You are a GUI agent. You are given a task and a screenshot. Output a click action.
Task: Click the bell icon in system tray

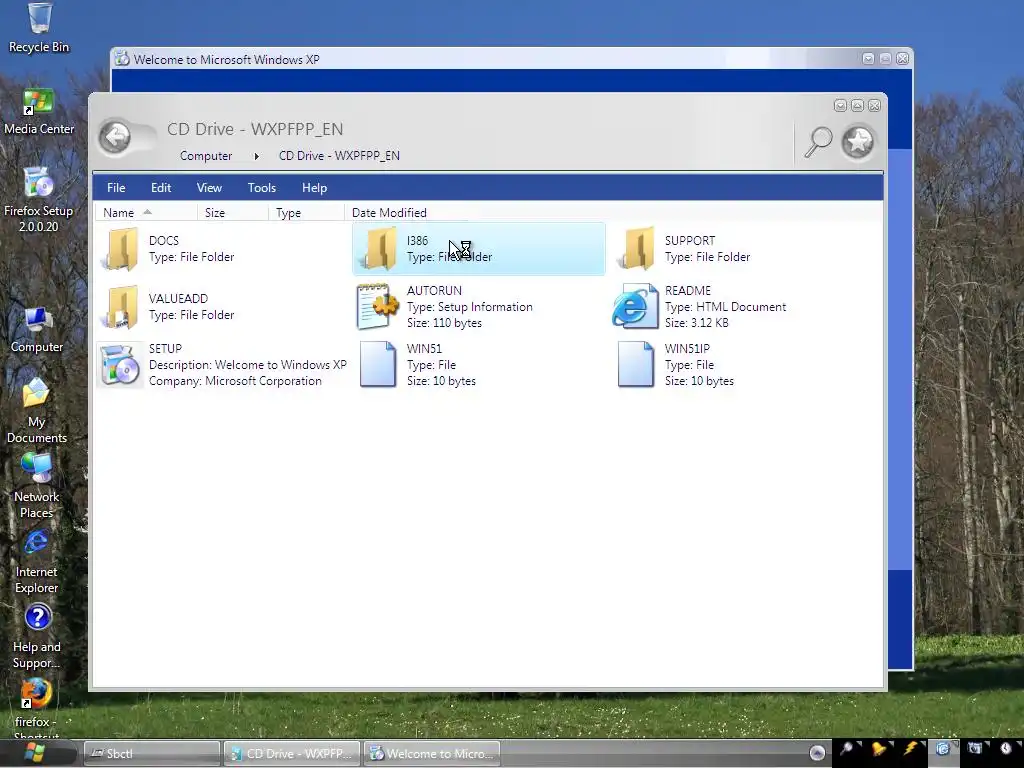878,749
